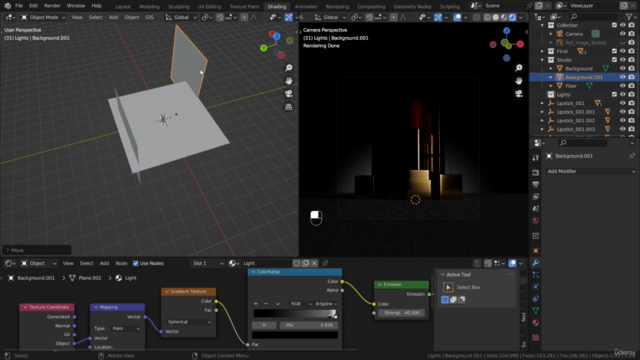Toggle Final collection exclude checkbox
Viewport: 640px width, 360px height.
(x=614, y=51)
